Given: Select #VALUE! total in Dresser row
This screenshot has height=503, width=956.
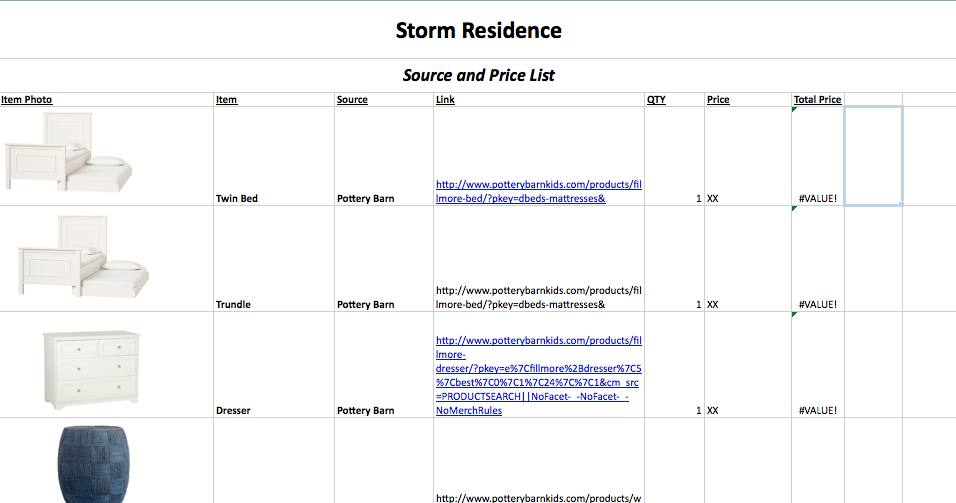Looking at the screenshot, I should click(818, 365).
